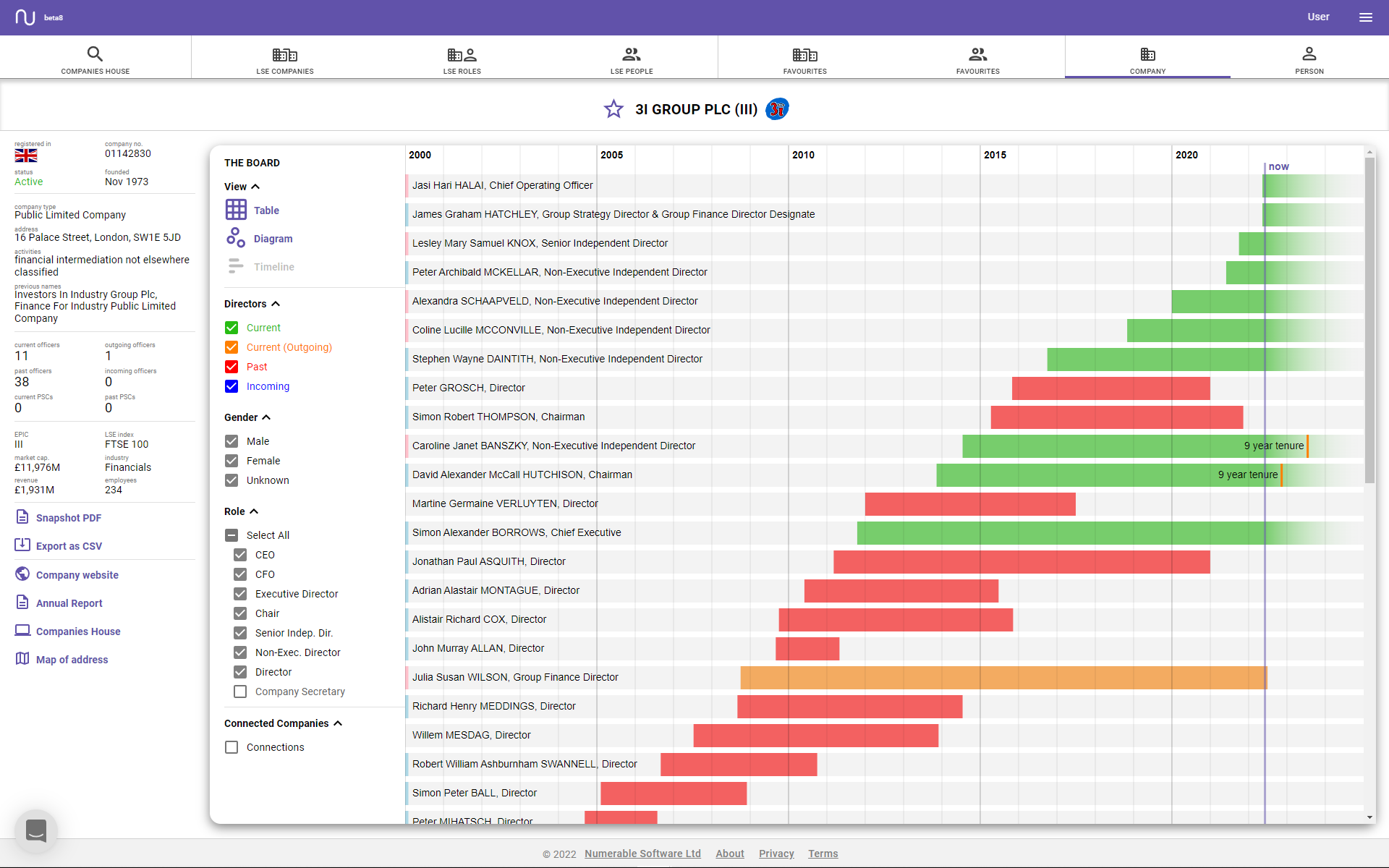Select the Timeline view icon

pyautogui.click(x=236, y=266)
